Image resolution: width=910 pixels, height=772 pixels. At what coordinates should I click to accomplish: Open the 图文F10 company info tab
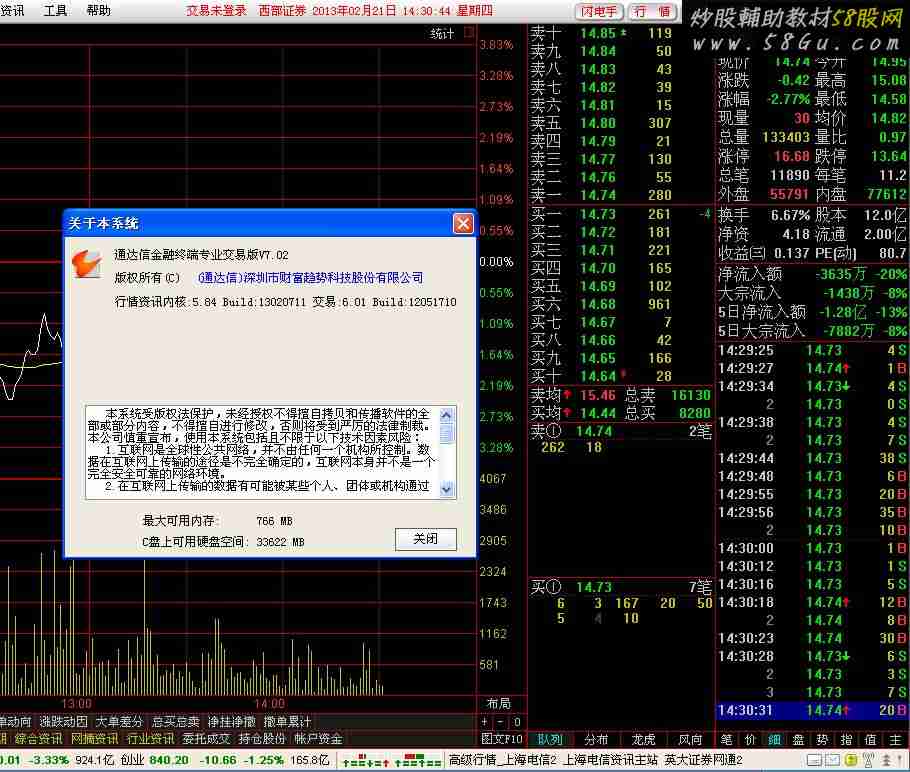(502, 739)
